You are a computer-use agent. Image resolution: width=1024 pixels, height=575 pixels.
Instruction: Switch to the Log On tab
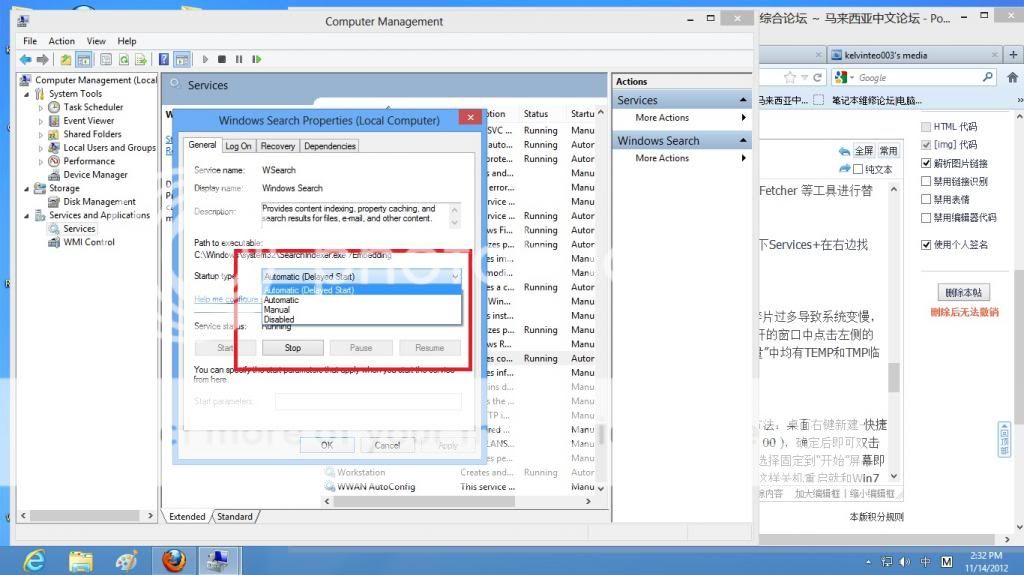(238, 146)
